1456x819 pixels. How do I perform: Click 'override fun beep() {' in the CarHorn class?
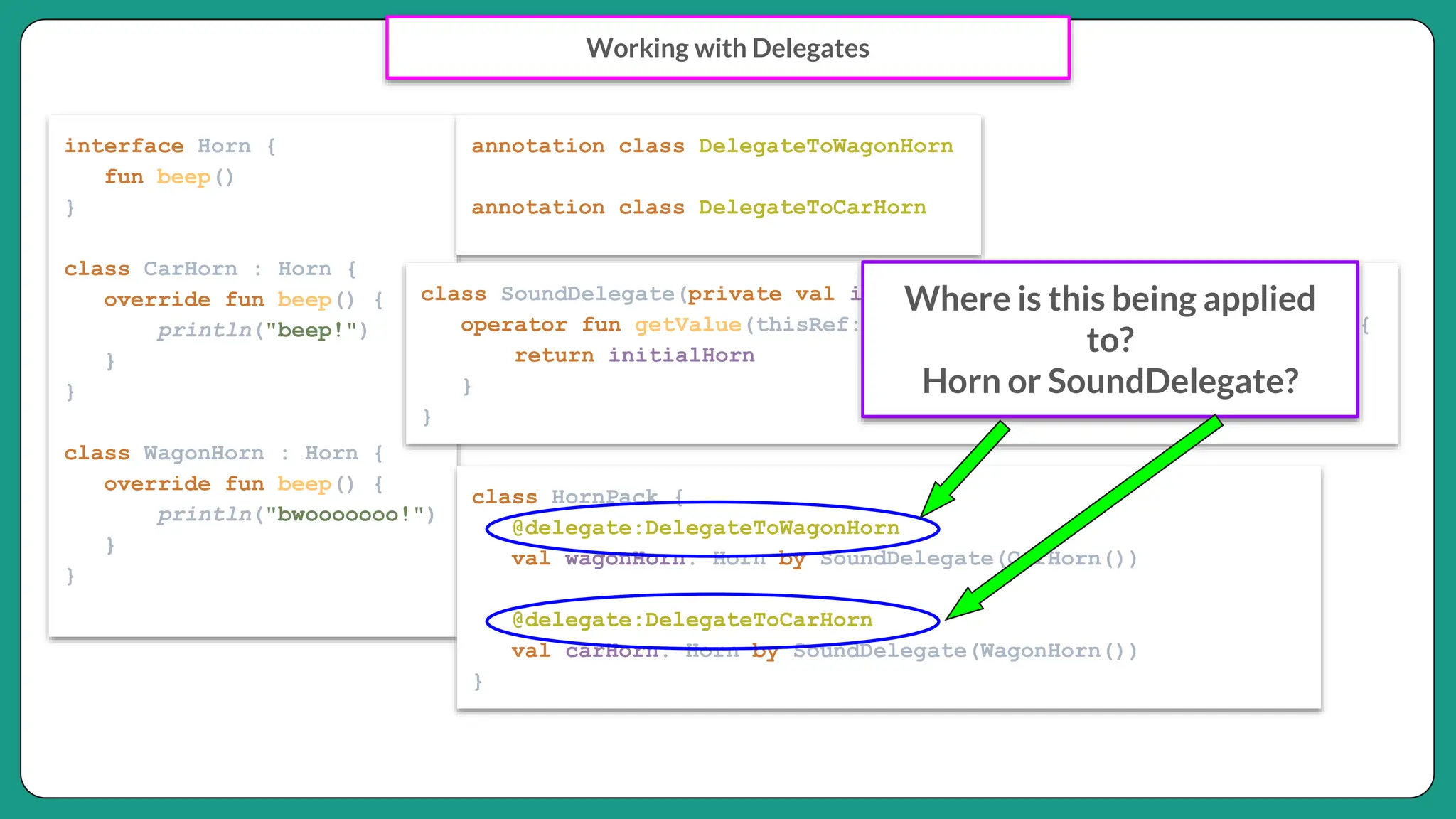point(244,299)
